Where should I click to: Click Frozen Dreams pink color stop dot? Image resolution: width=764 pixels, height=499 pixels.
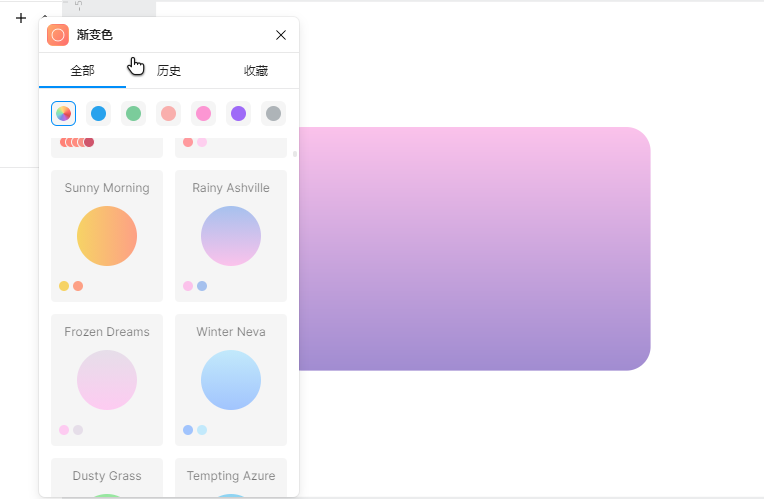(64, 430)
